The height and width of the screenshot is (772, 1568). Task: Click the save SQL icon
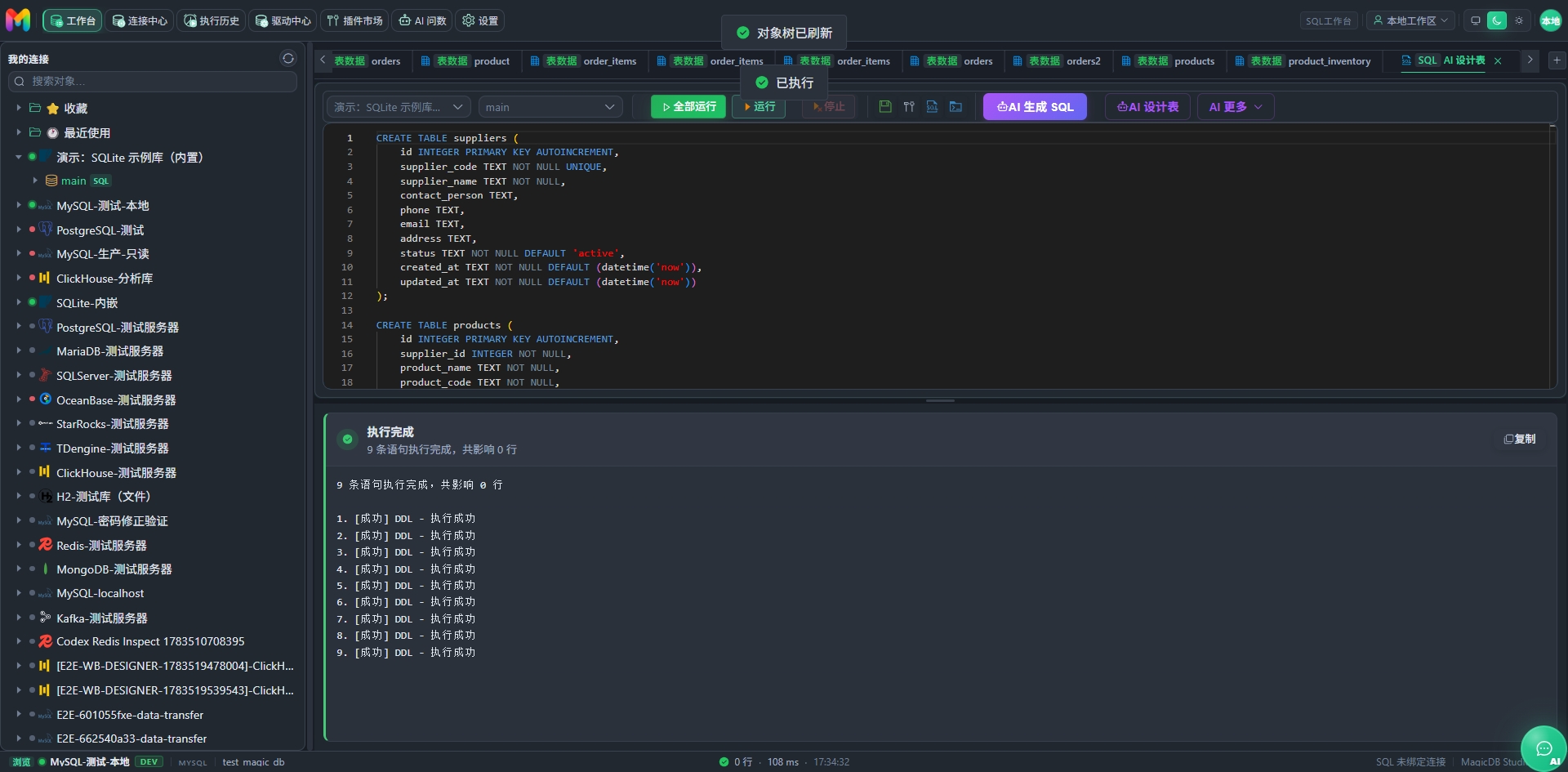pyautogui.click(x=884, y=107)
